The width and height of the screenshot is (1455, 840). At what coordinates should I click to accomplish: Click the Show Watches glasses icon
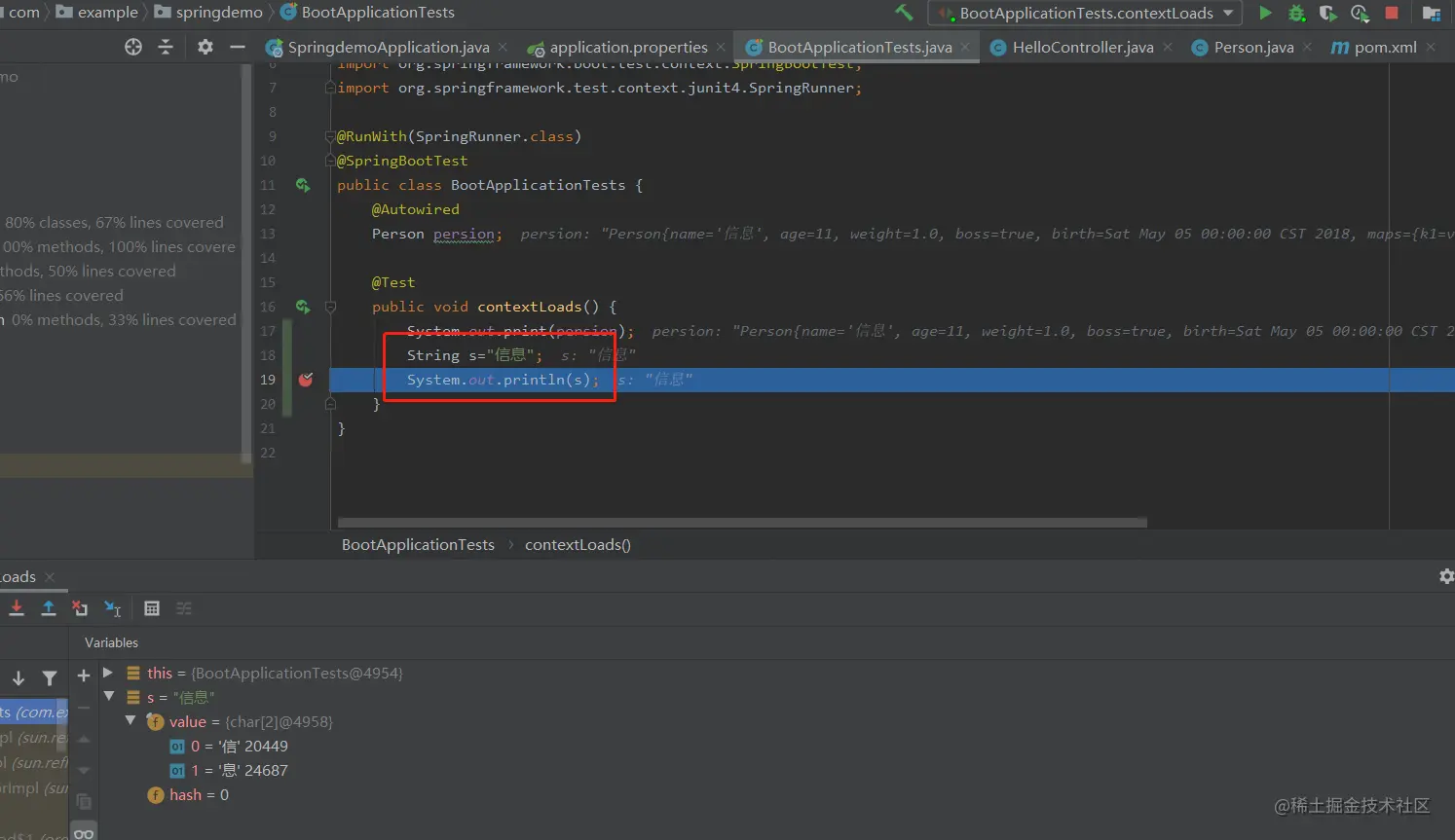tap(85, 832)
